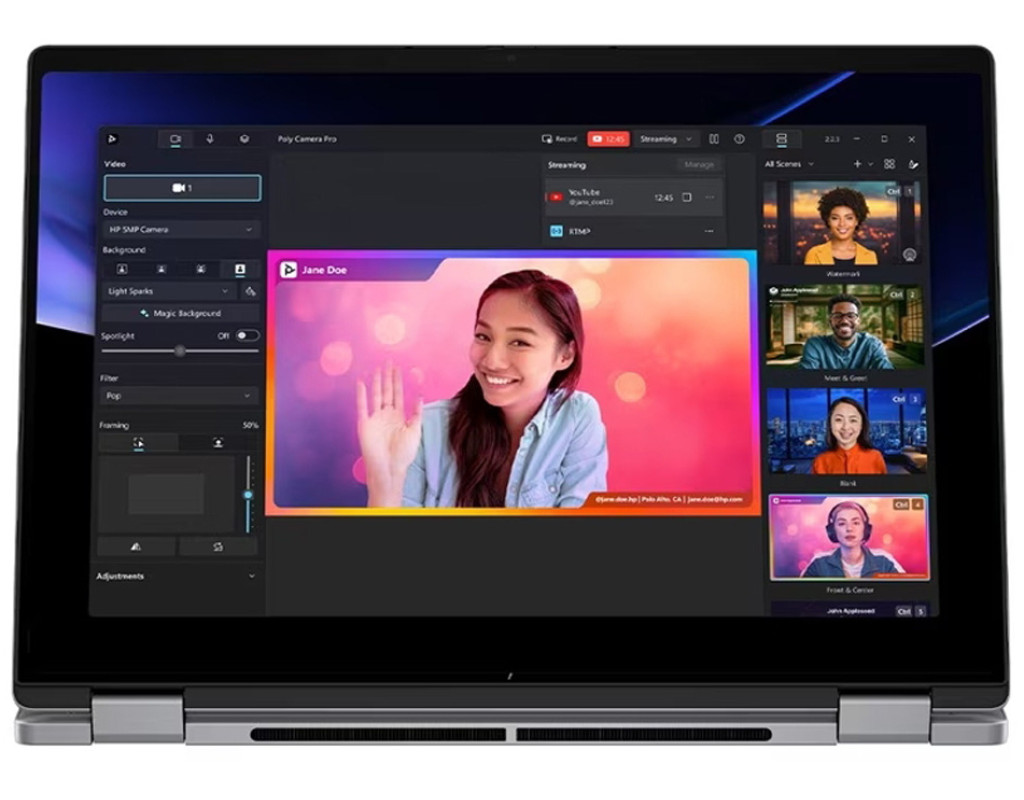Switch scenes to grid view
This screenshot has height=800, width=1024.
(889, 164)
